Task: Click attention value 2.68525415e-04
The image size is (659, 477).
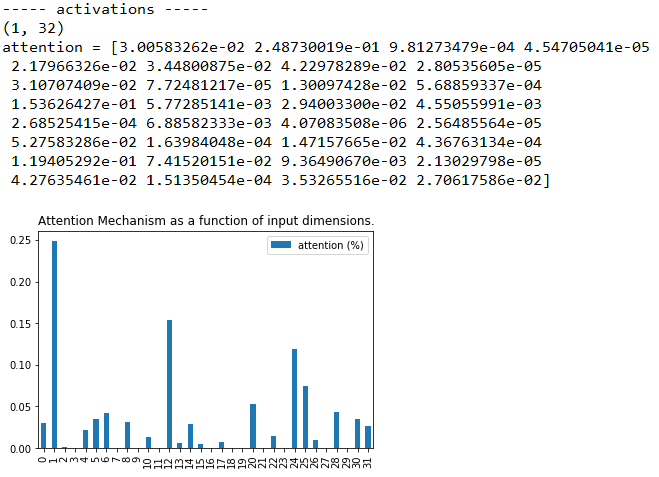Action: (x=74, y=124)
